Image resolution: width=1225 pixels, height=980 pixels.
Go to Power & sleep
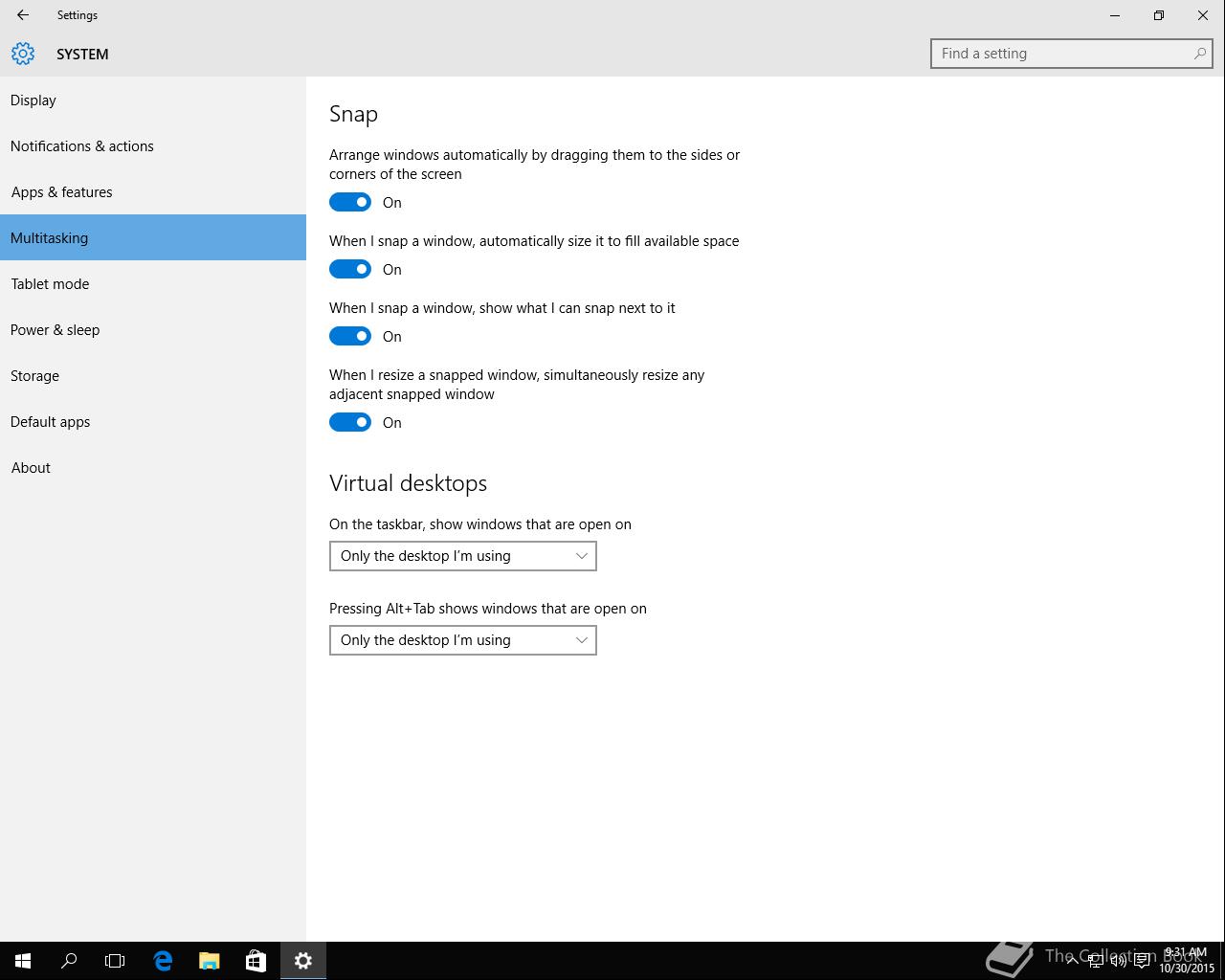point(153,329)
